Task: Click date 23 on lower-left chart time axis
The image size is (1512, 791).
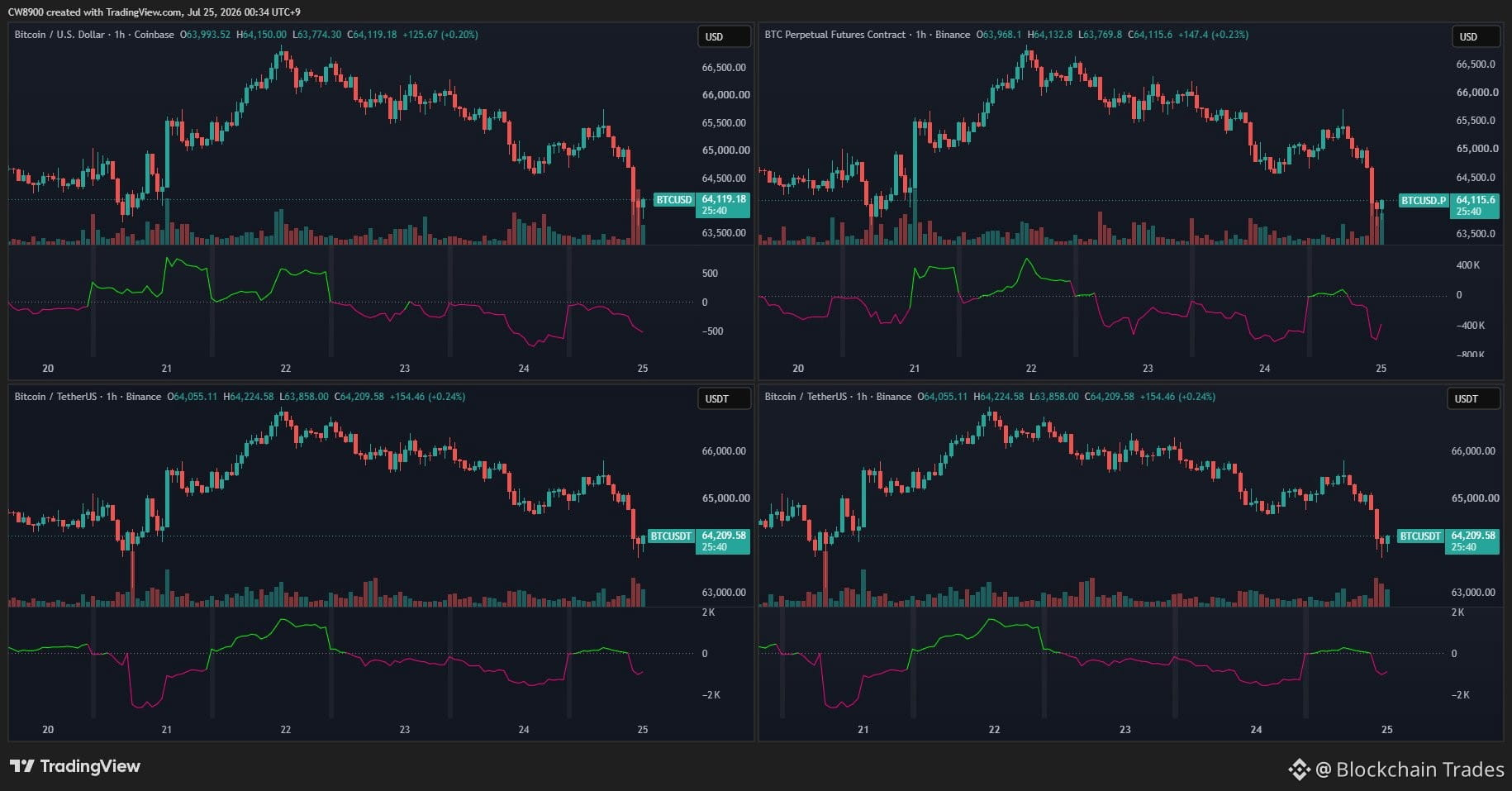Action: [405, 730]
